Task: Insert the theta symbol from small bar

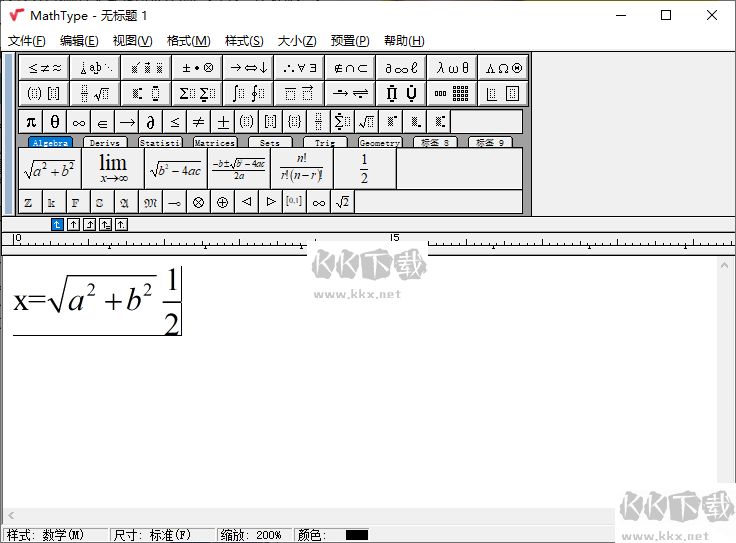Action: (55, 122)
